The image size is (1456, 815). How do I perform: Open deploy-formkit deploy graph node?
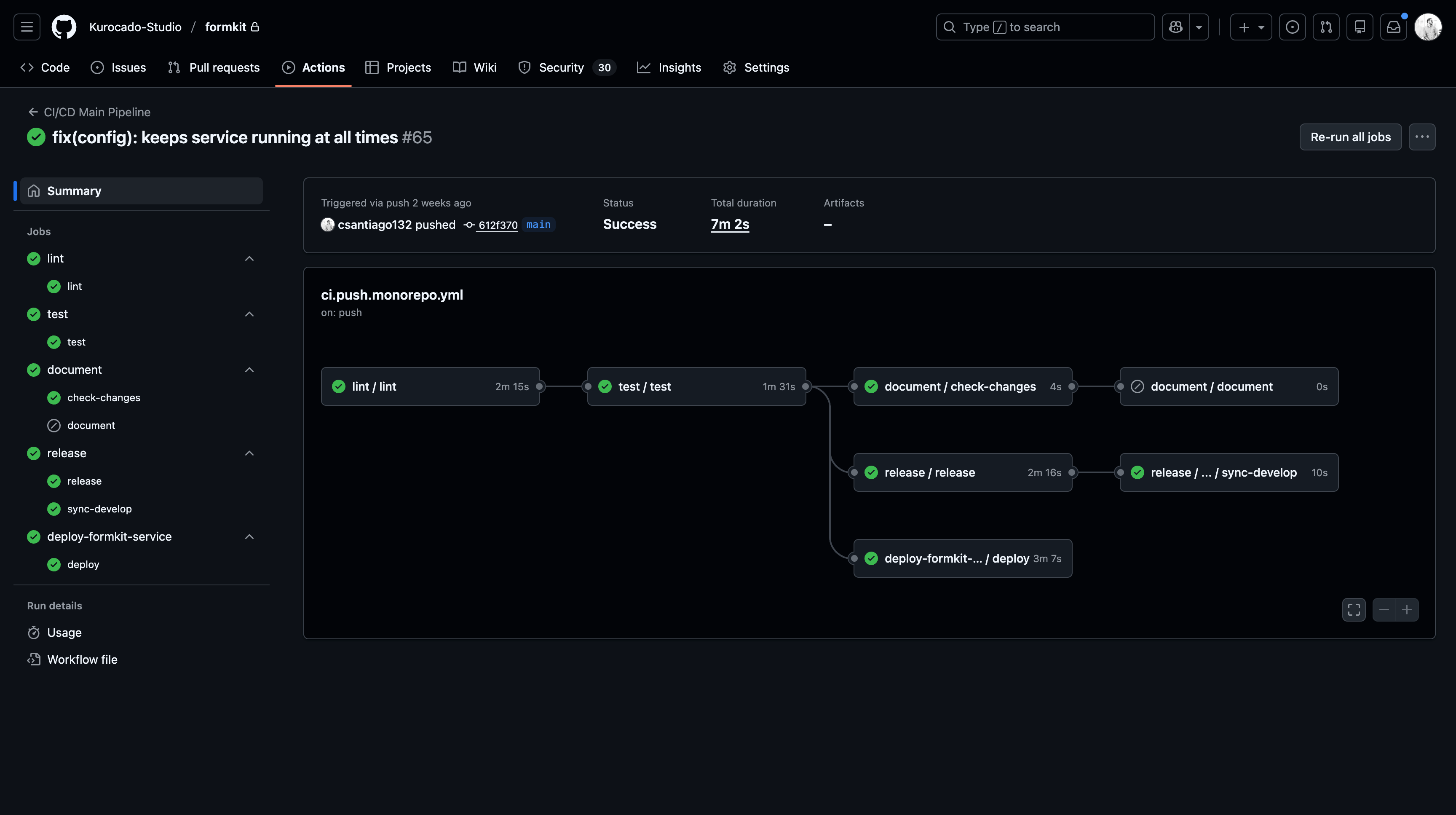tap(963, 558)
